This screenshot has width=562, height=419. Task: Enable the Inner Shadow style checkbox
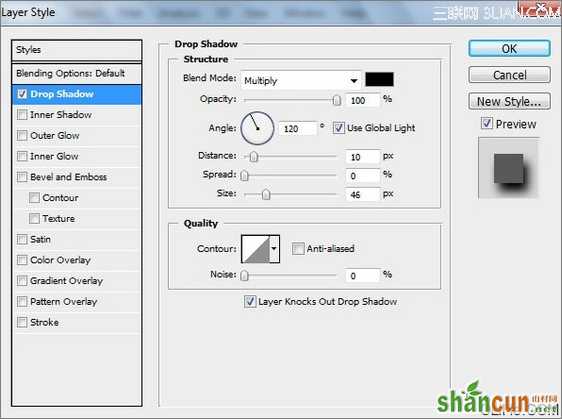click(x=22, y=115)
